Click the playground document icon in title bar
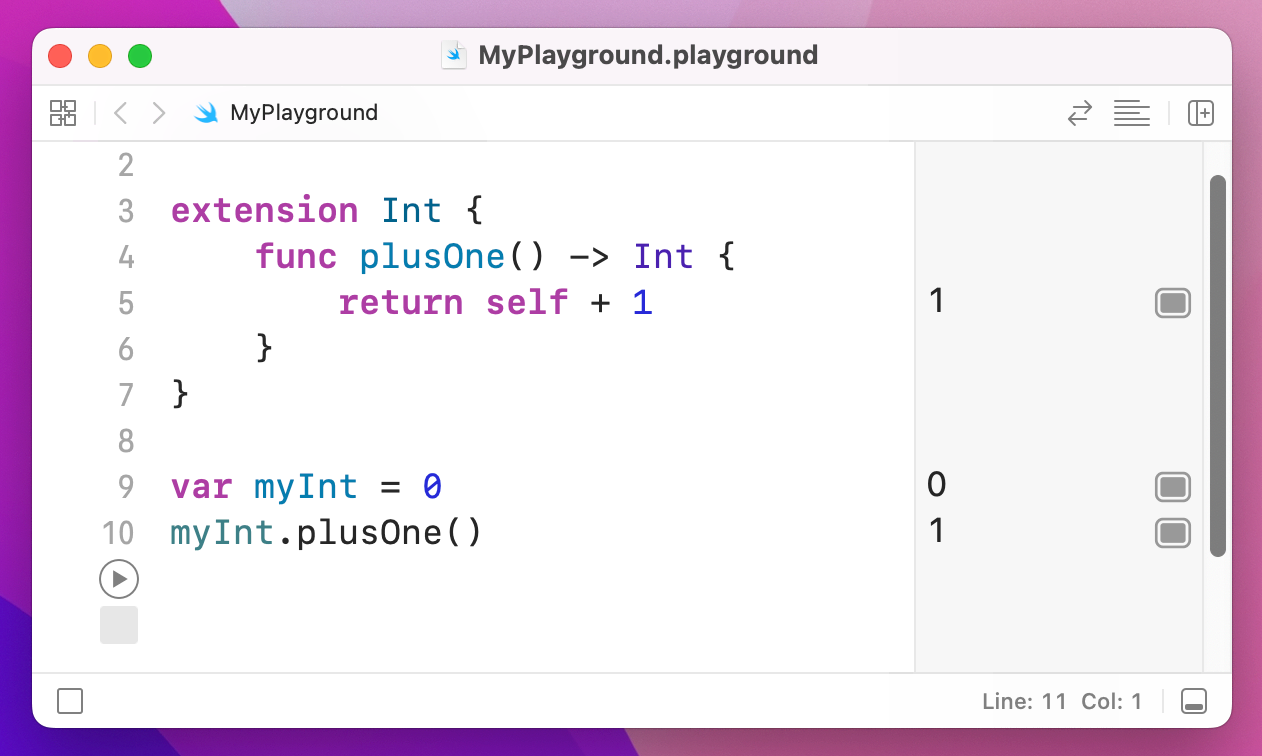The image size is (1262, 756). coord(454,55)
